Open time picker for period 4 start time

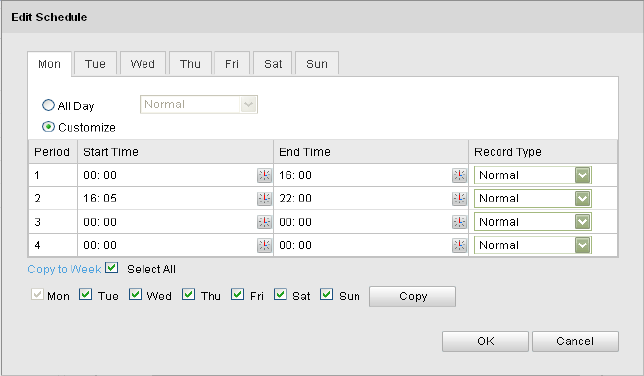(264, 245)
